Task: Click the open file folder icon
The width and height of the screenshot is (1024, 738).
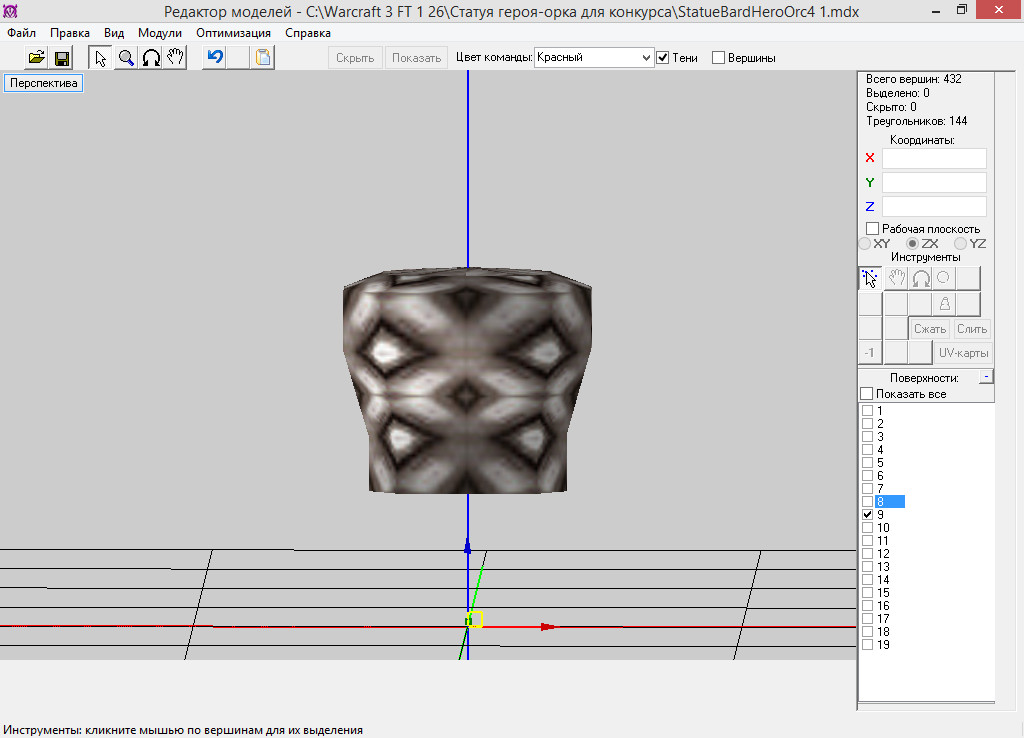Action: 37,58
